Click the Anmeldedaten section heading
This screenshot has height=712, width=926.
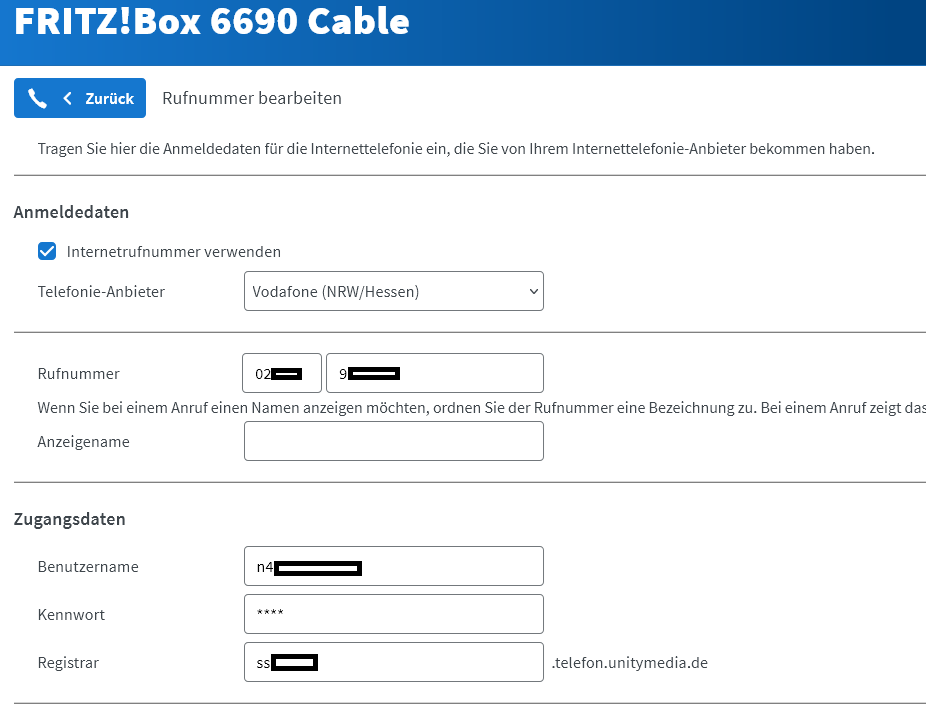click(71, 212)
